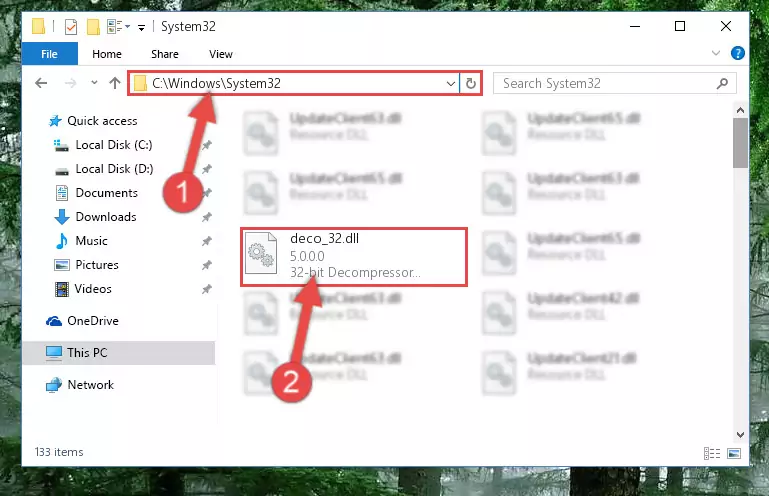This screenshot has height=496, width=769.
Task: Open the View ribbon tab
Action: point(221,54)
